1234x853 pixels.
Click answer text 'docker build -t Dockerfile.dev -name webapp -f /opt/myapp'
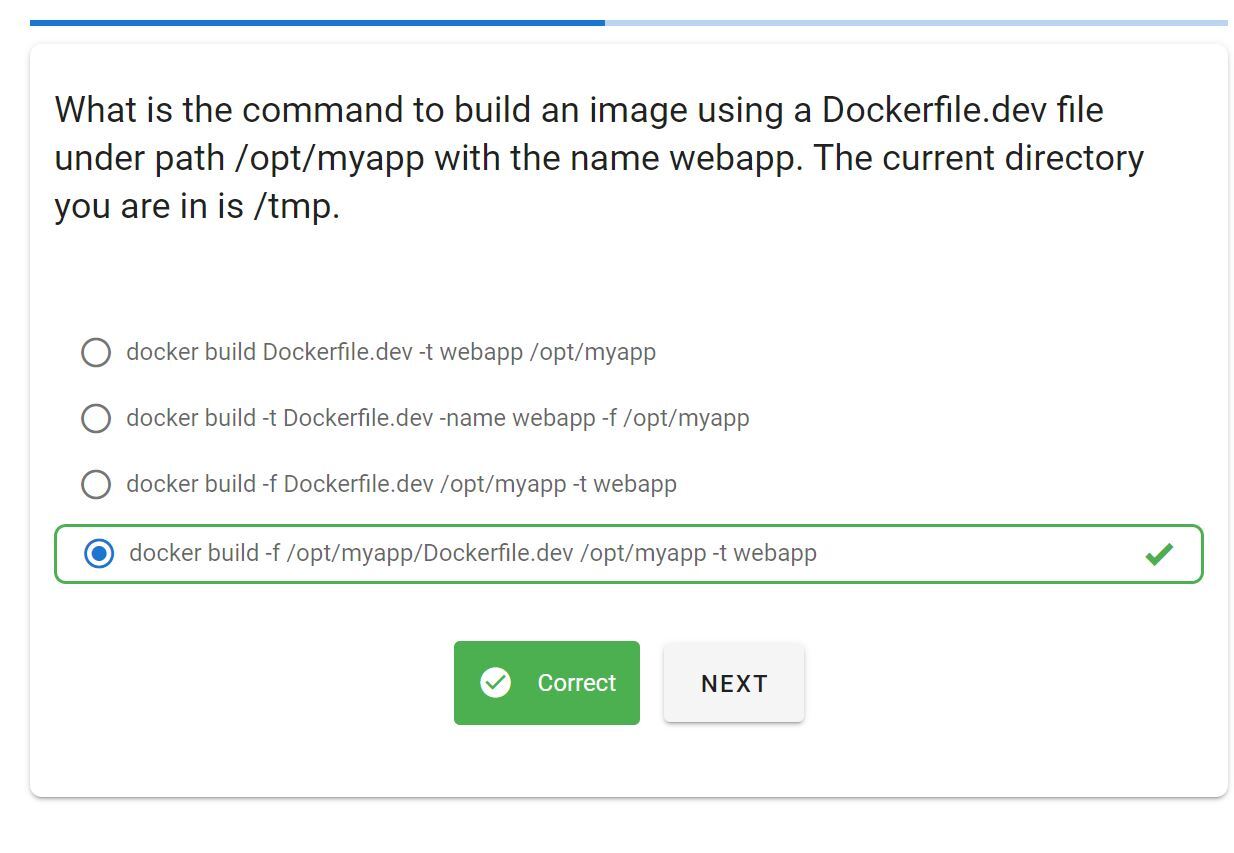click(438, 418)
